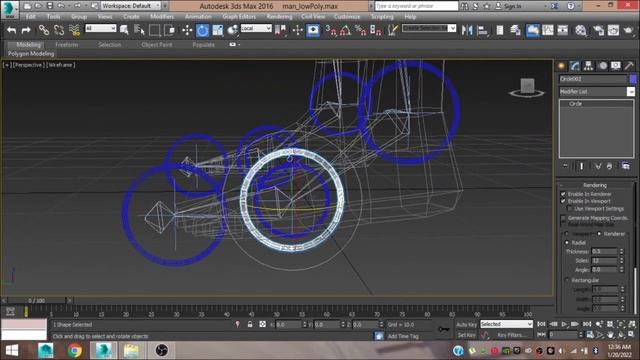Open the ribbon options dropdown after Populate

coord(234,44)
